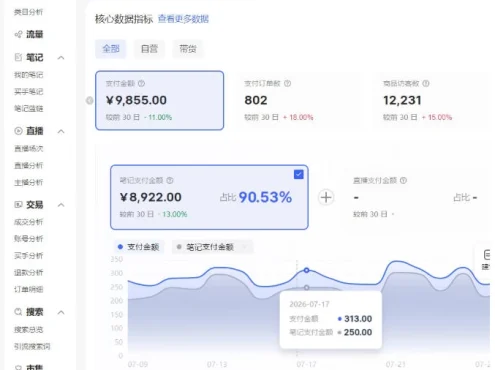Click the 313.00 value in chart tooltip
Screen dimensions: 495x370
pyautogui.click(x=358, y=319)
